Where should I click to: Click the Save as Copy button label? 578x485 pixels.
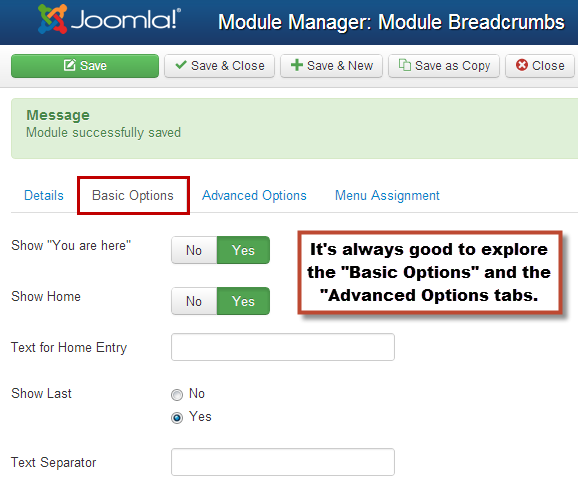(453, 66)
